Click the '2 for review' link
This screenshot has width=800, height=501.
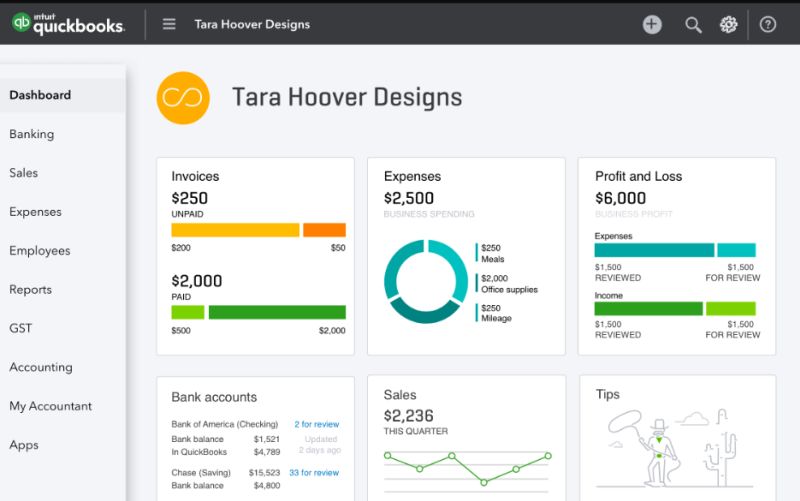(x=316, y=424)
